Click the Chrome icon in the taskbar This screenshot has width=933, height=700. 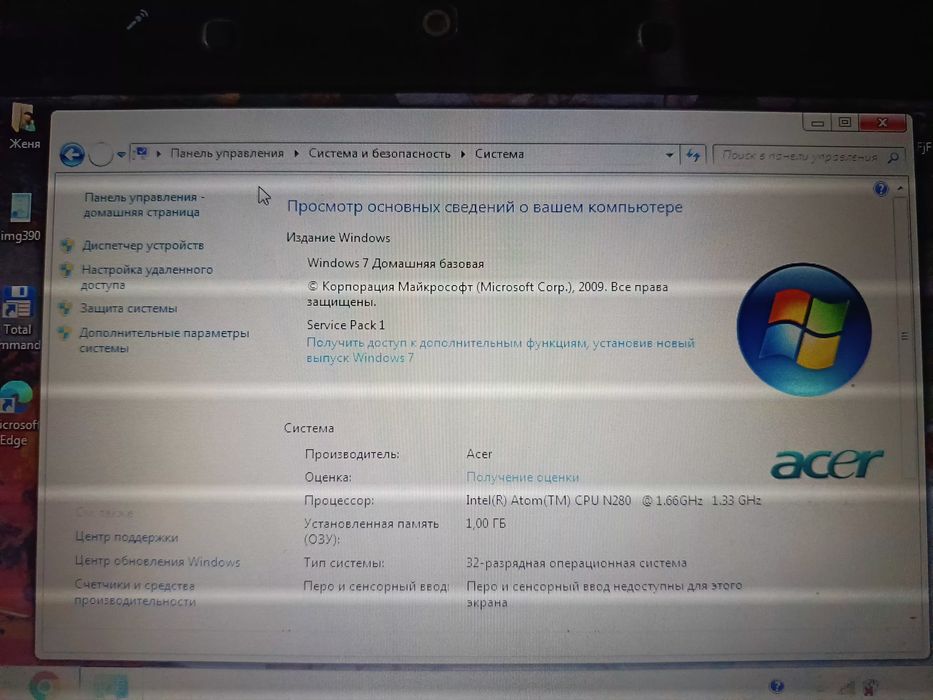(x=44, y=685)
